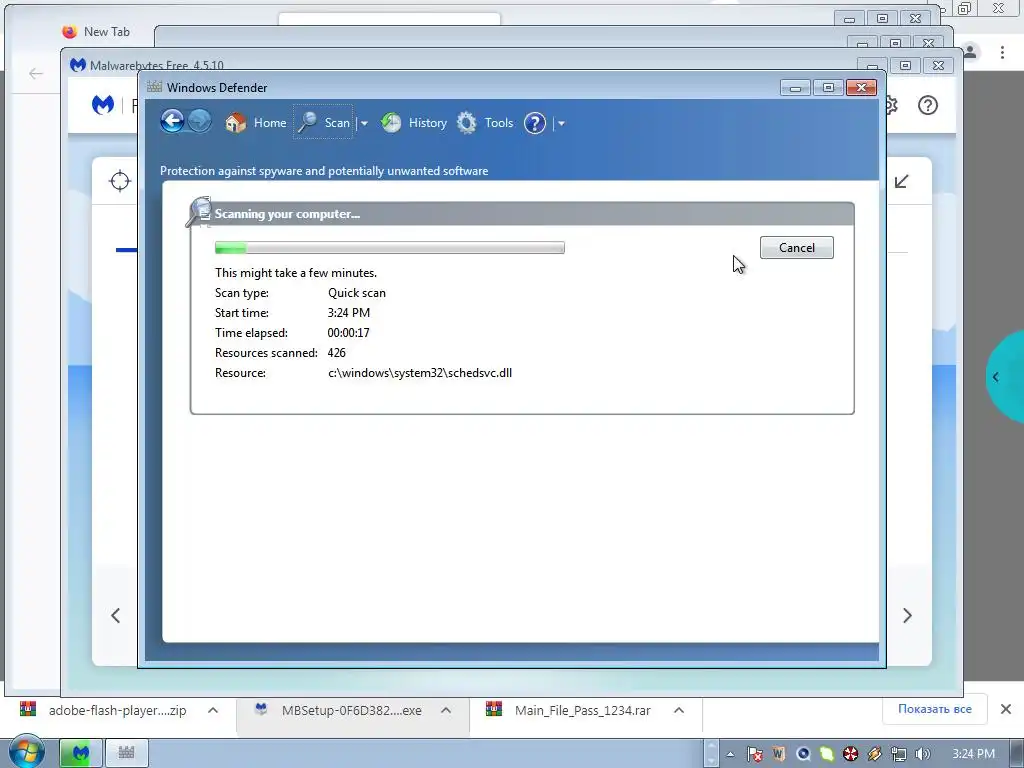Collapse the Malwarebytes card with diagonal arrow
Viewport: 1024px width, 768px height.
[x=902, y=182]
